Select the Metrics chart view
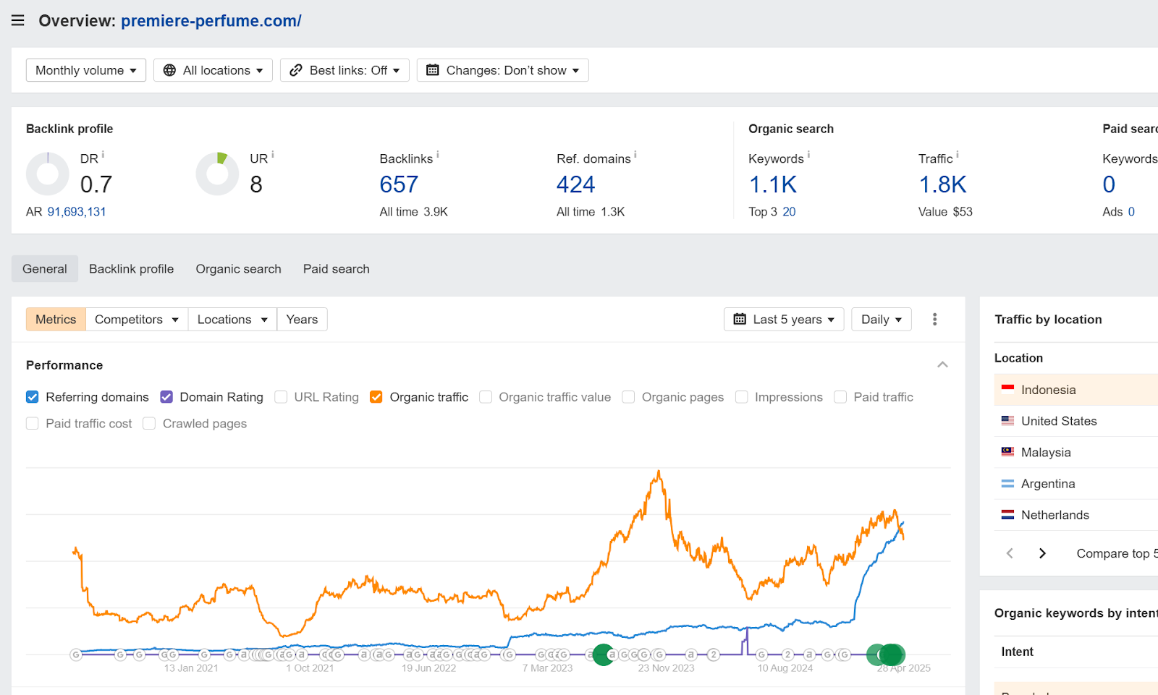Image resolution: width=1158 pixels, height=695 pixels. [56, 319]
